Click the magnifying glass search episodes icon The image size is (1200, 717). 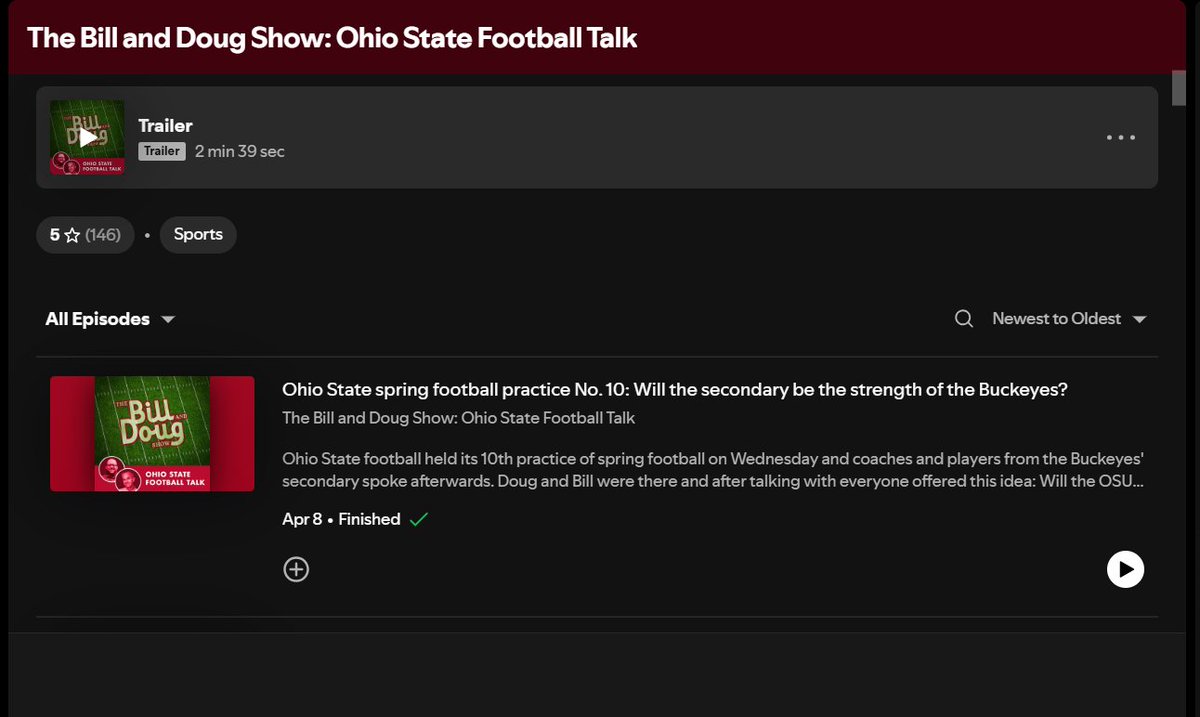[x=964, y=319]
